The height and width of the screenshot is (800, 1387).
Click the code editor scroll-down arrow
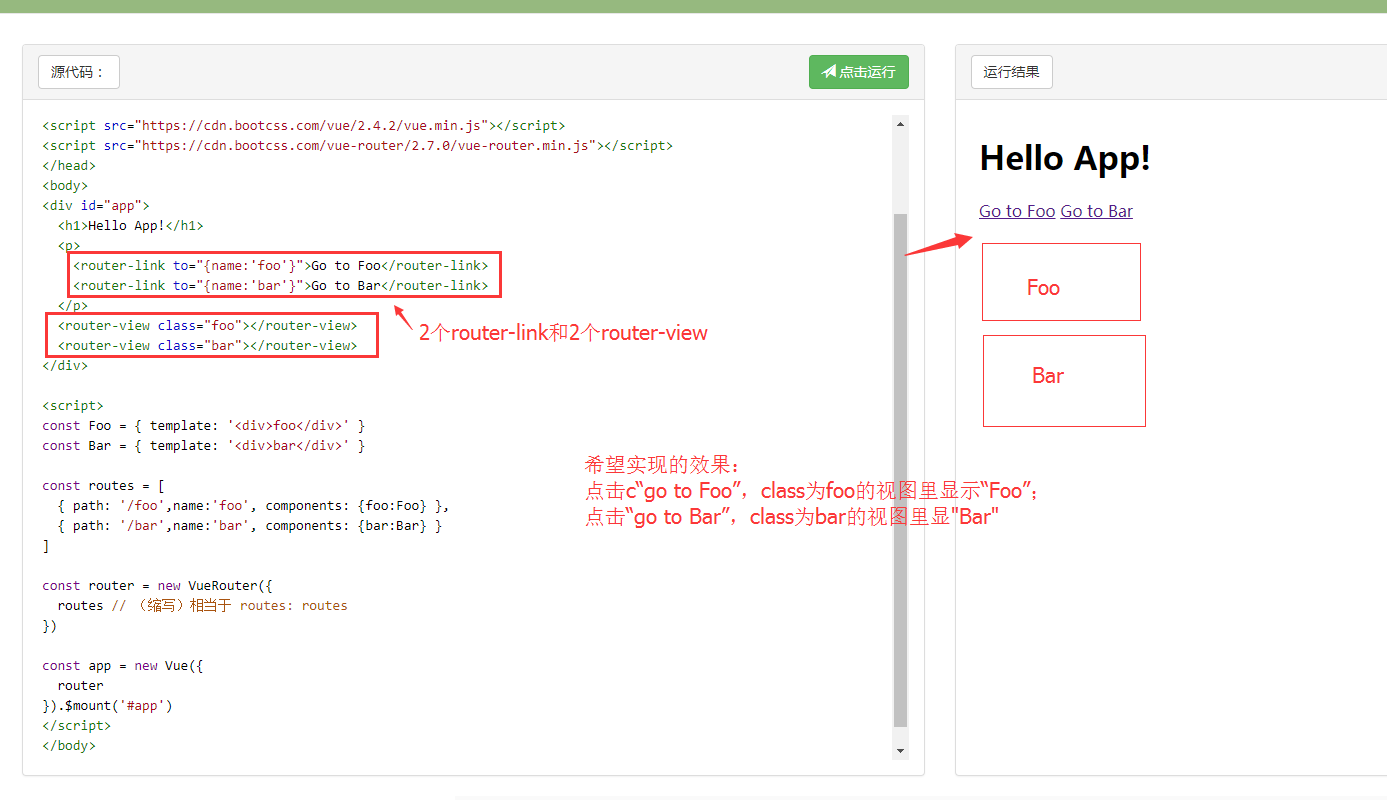900,751
